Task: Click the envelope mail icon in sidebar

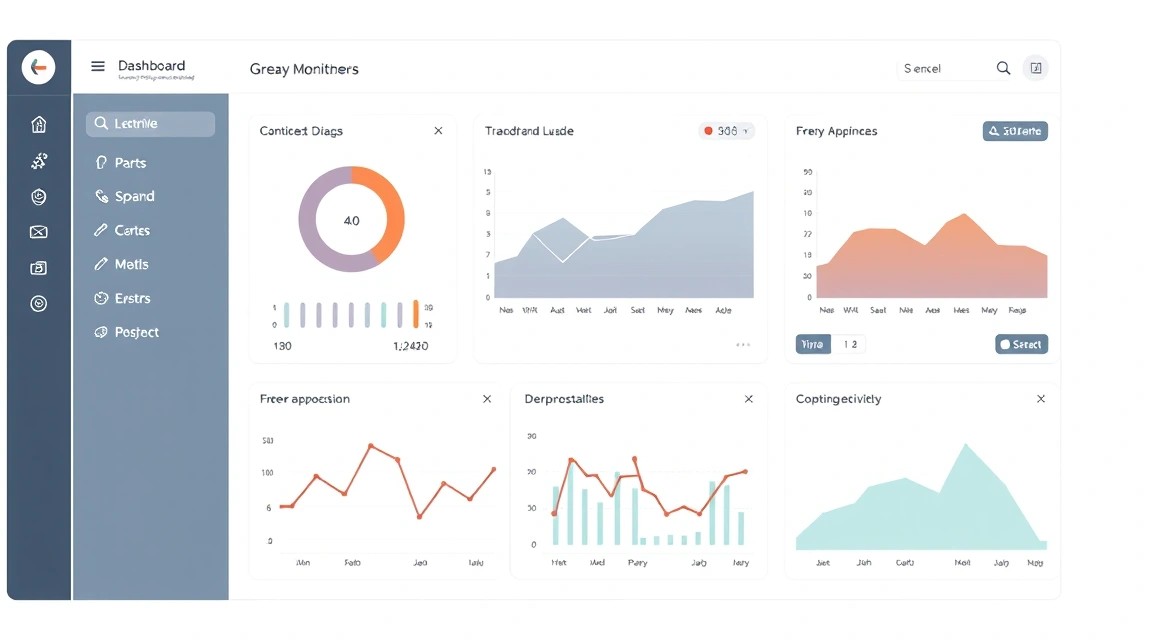Action: click(39, 232)
